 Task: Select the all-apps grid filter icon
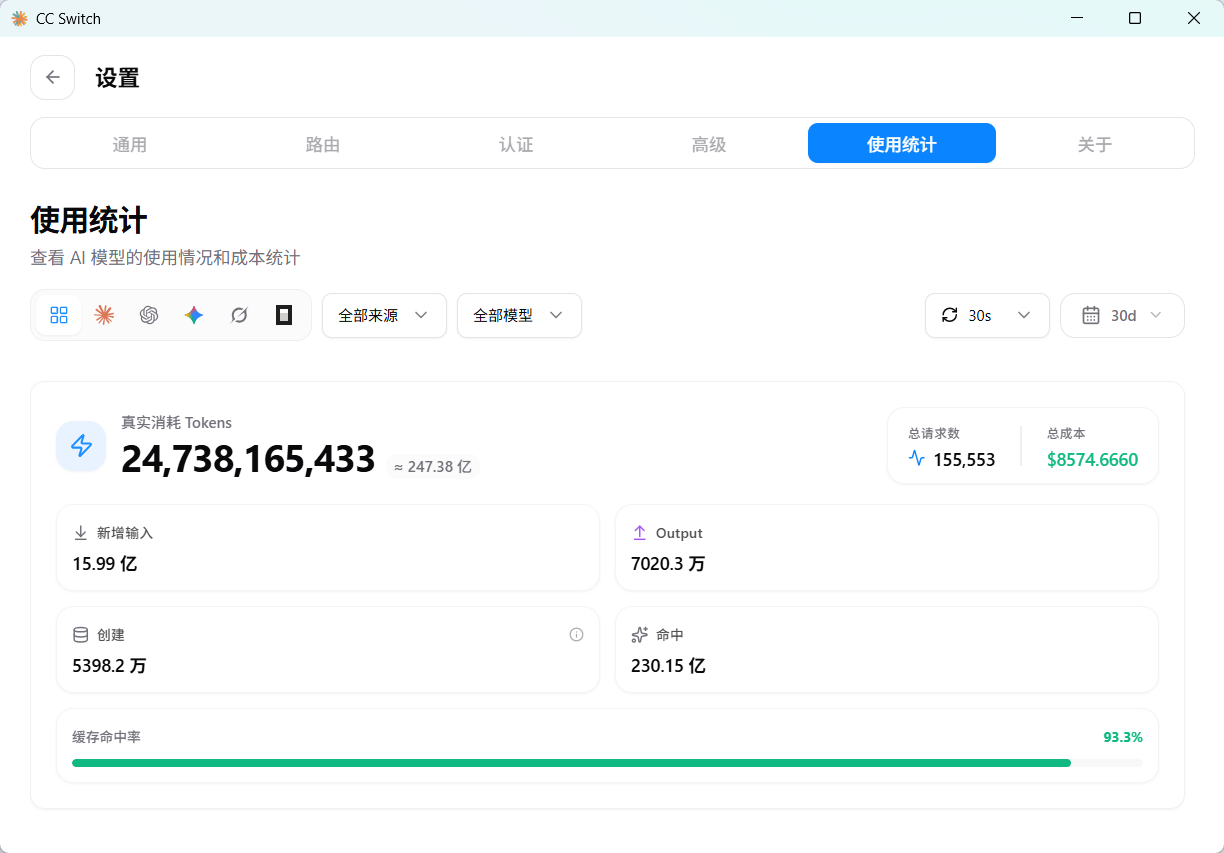59,315
